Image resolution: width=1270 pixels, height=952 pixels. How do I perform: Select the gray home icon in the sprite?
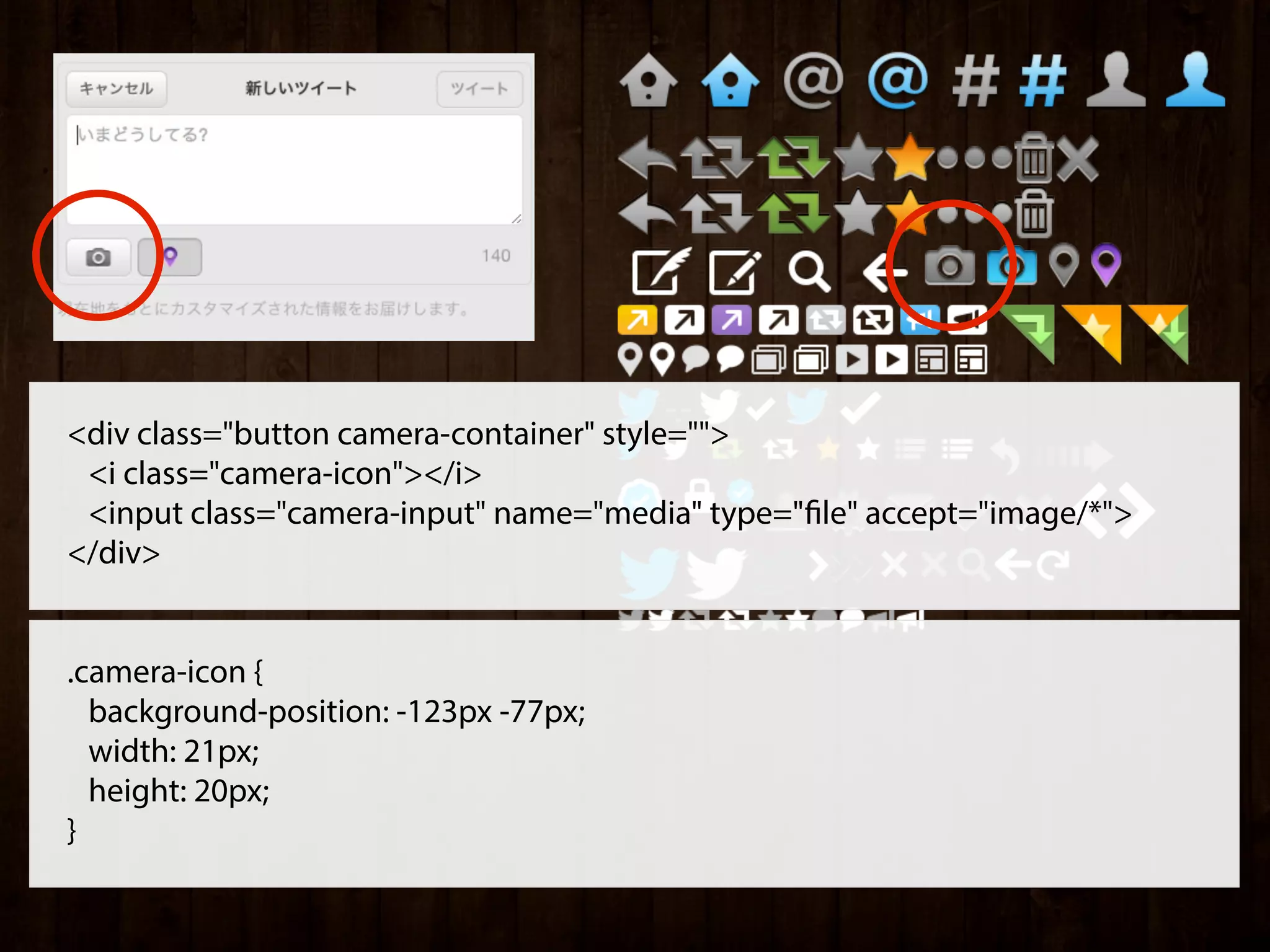coord(648,81)
